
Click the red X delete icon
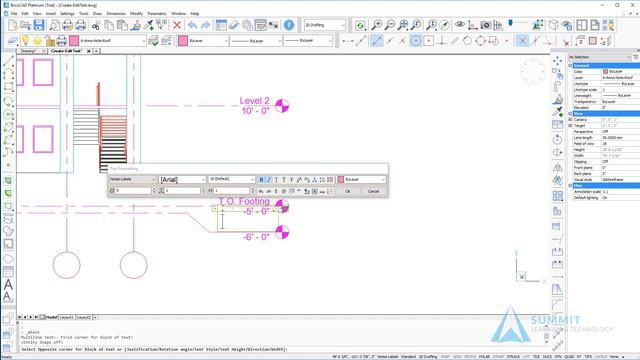point(177,25)
